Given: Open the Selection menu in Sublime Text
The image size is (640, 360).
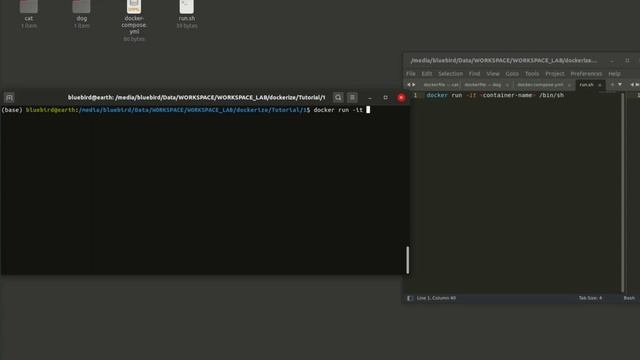Looking at the screenshot, I should tap(451, 74).
